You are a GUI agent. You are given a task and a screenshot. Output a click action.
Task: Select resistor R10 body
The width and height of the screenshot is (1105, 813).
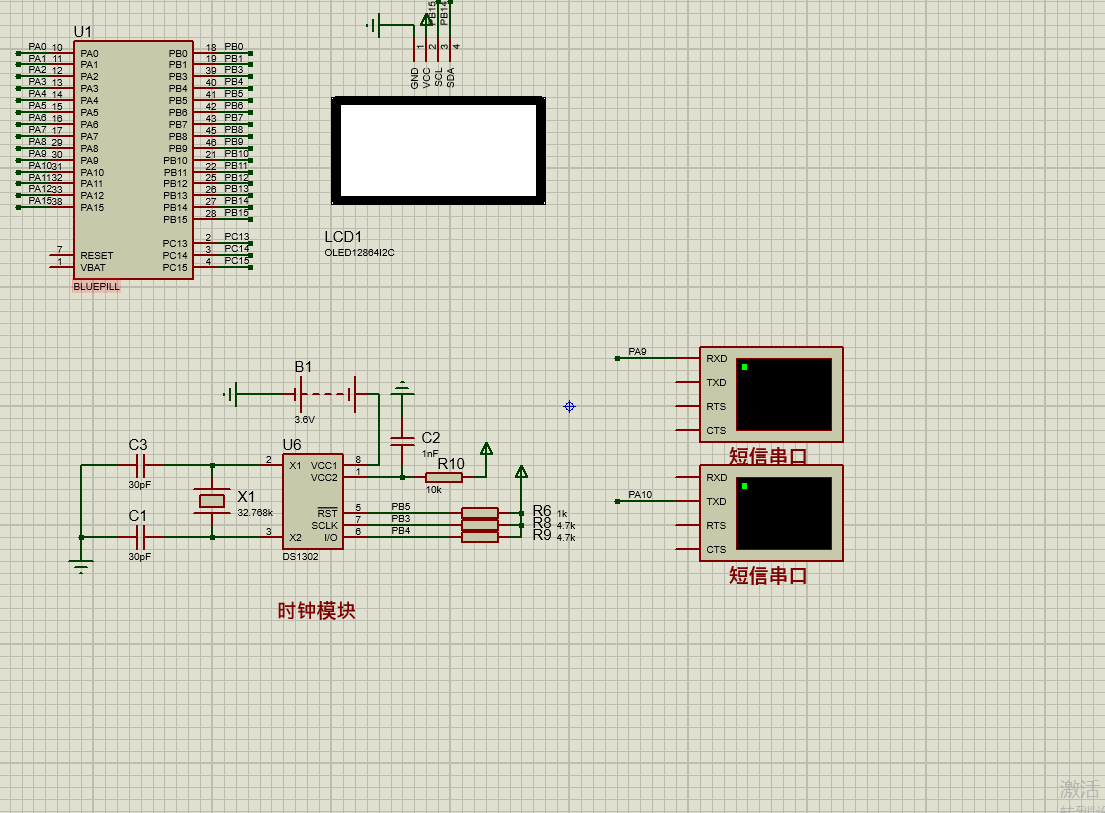(x=444, y=477)
